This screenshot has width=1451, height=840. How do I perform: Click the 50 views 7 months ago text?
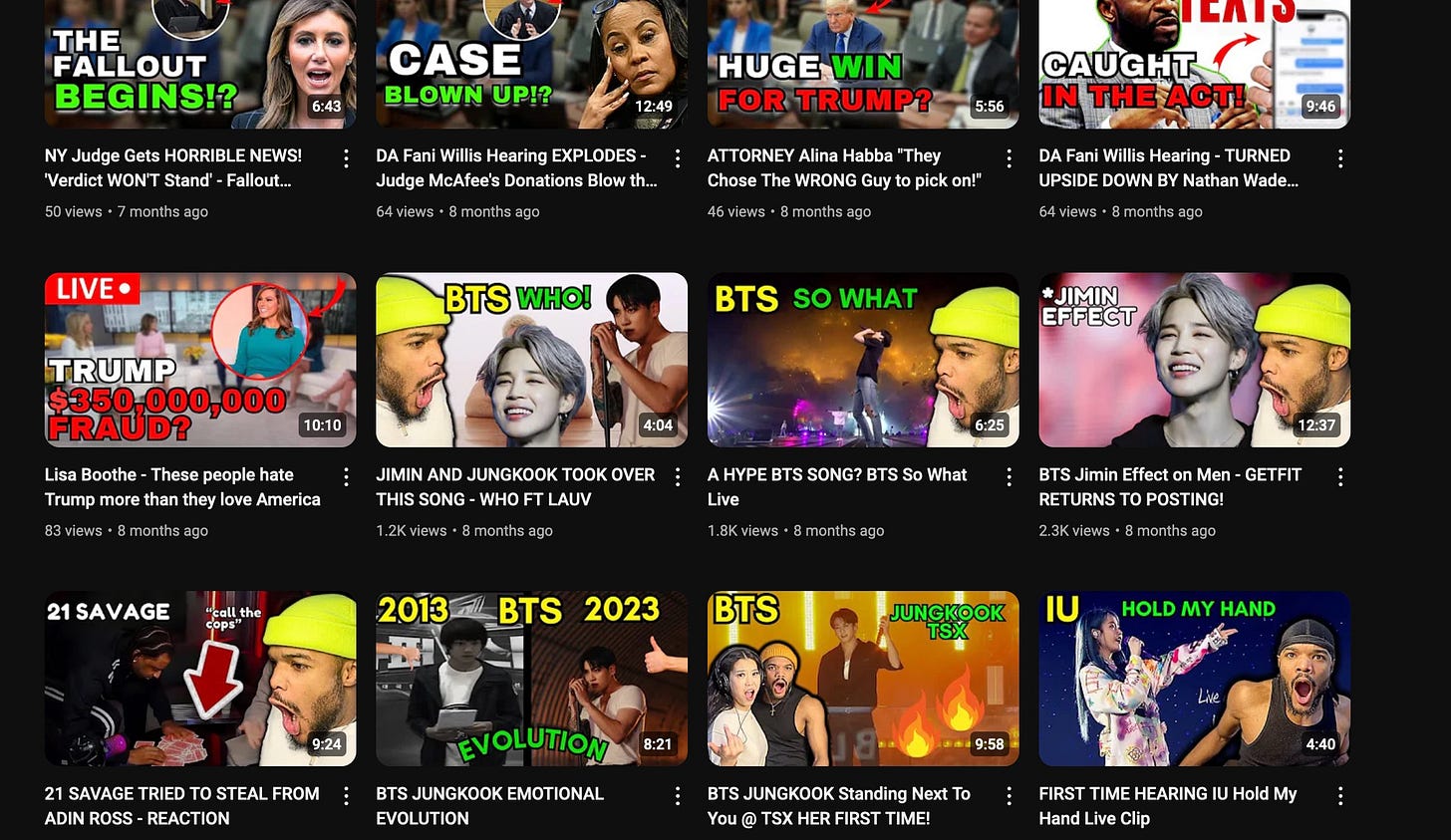pos(127,211)
